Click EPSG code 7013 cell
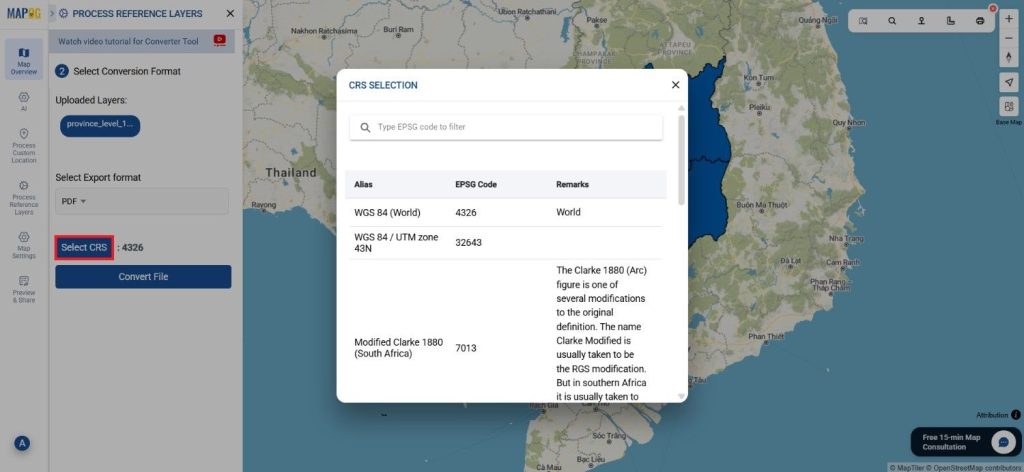The image size is (1024, 472). (466, 348)
